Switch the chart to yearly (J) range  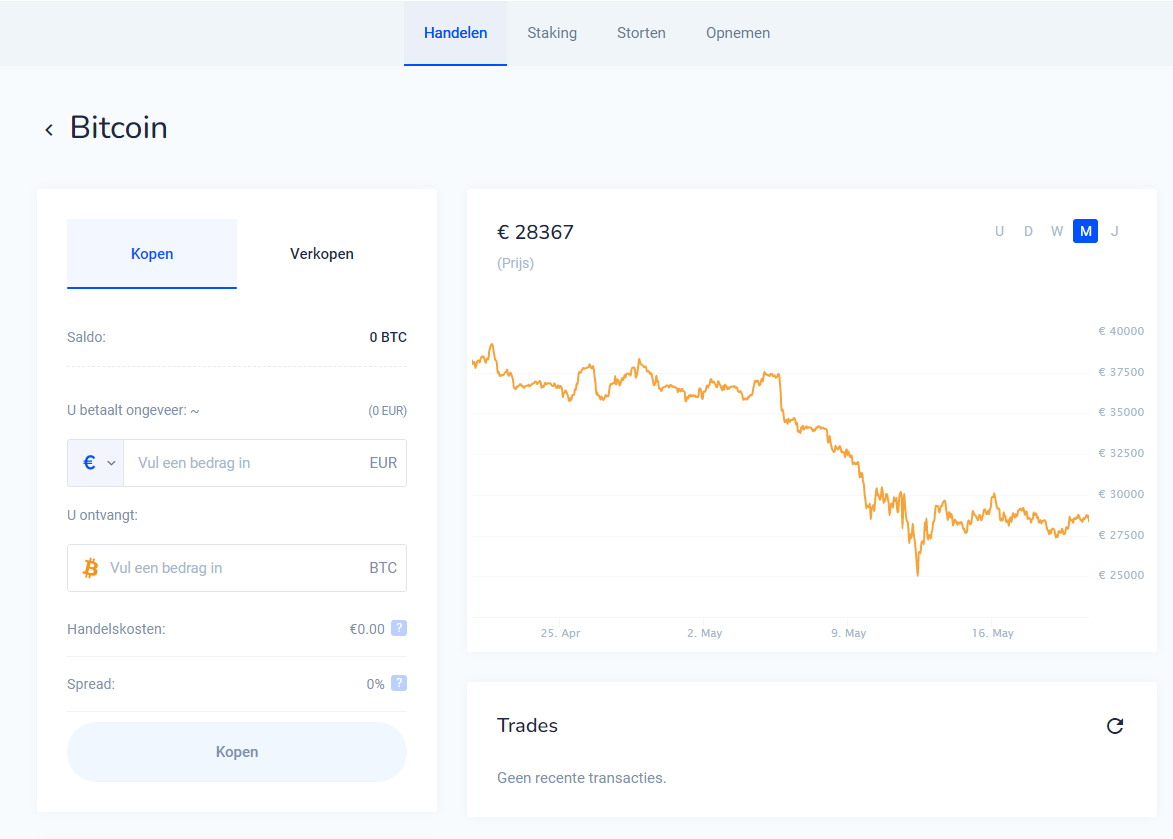click(1114, 231)
